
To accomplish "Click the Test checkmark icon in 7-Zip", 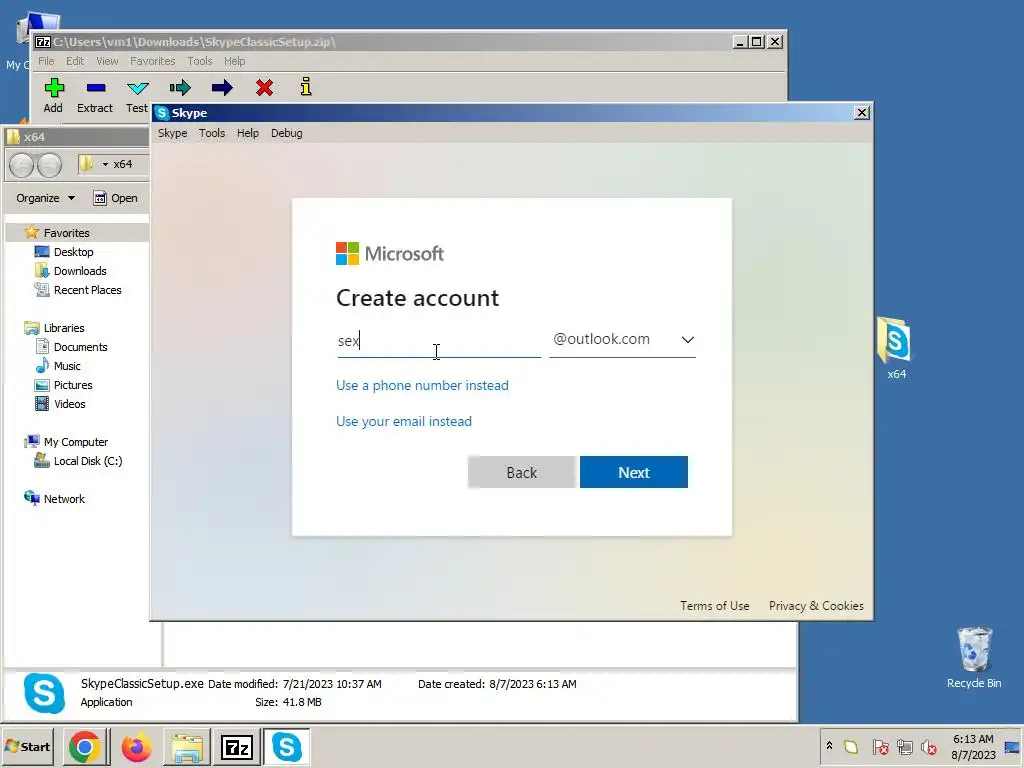I will [x=138, y=88].
